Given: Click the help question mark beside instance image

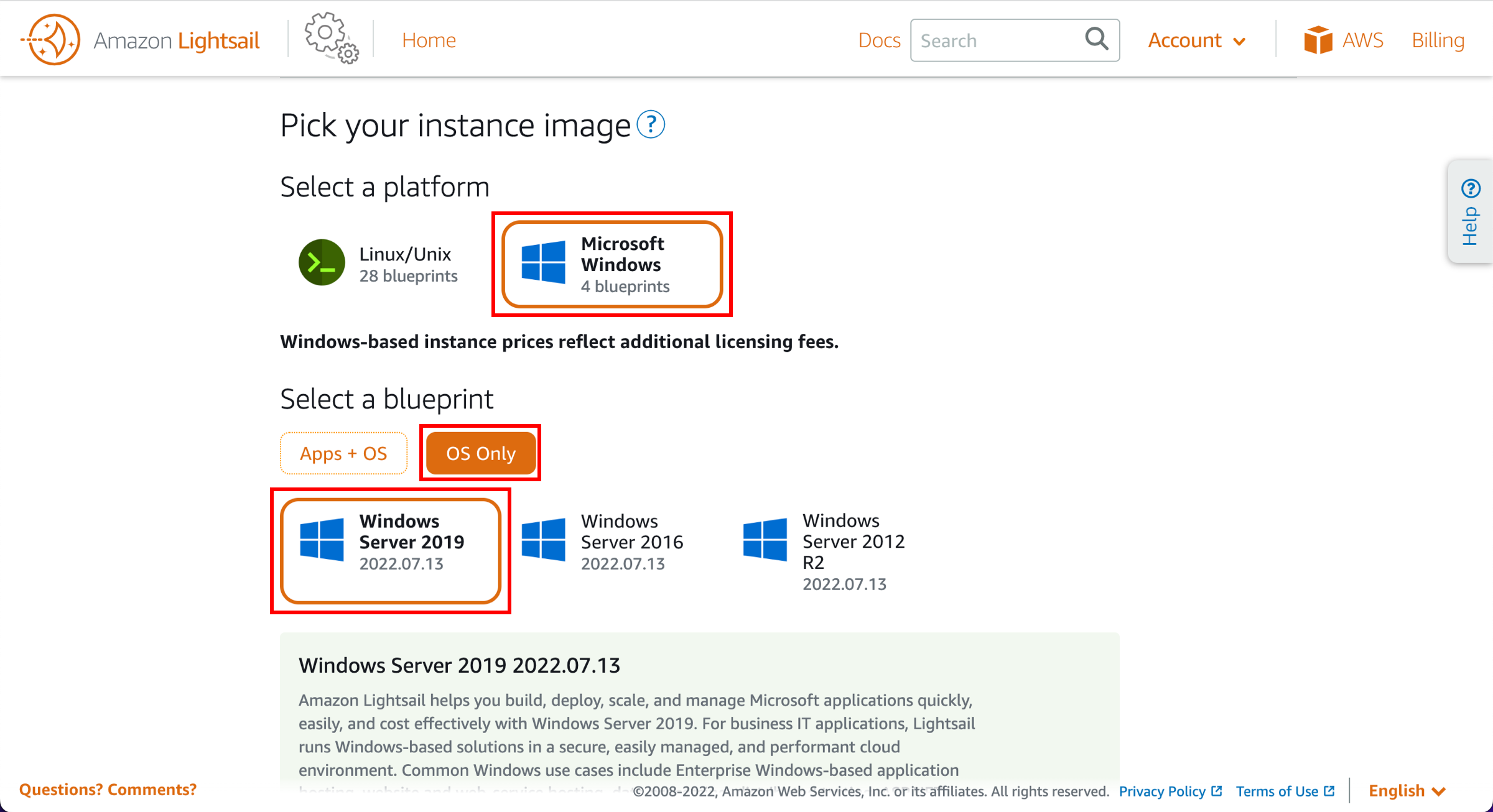Looking at the screenshot, I should coord(651,125).
